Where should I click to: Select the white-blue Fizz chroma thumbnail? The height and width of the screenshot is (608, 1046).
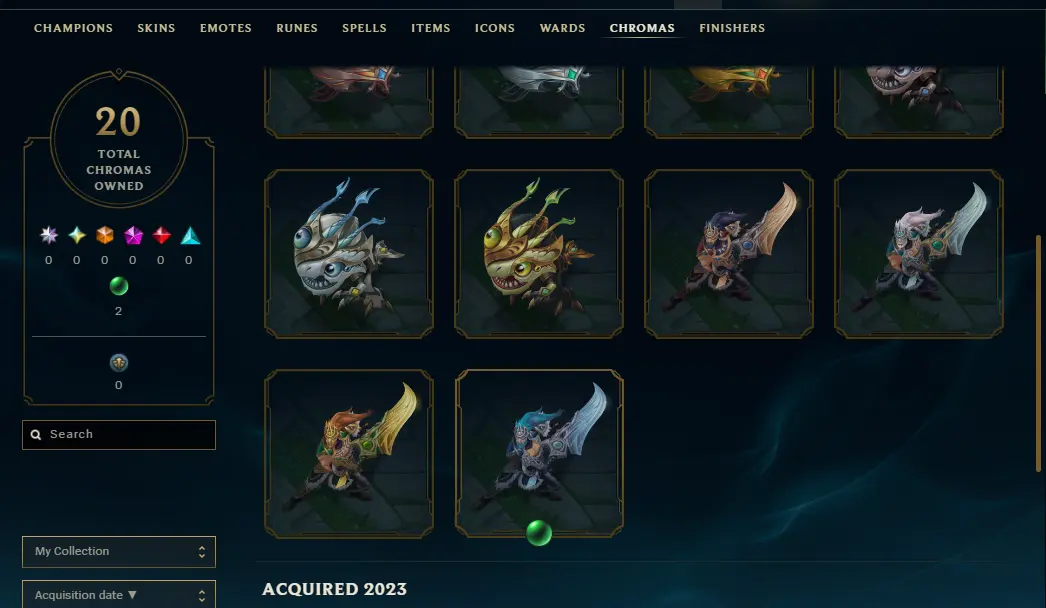click(349, 254)
